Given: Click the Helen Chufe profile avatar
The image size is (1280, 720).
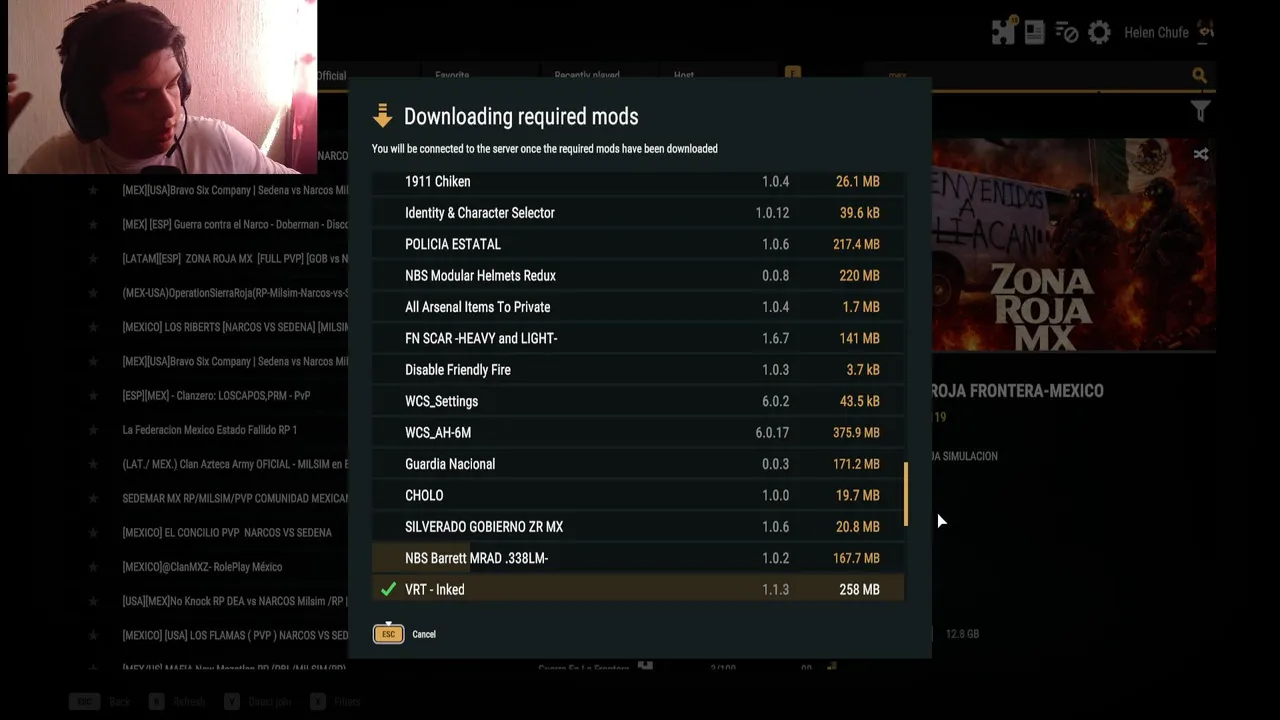Looking at the screenshot, I should (1206, 32).
